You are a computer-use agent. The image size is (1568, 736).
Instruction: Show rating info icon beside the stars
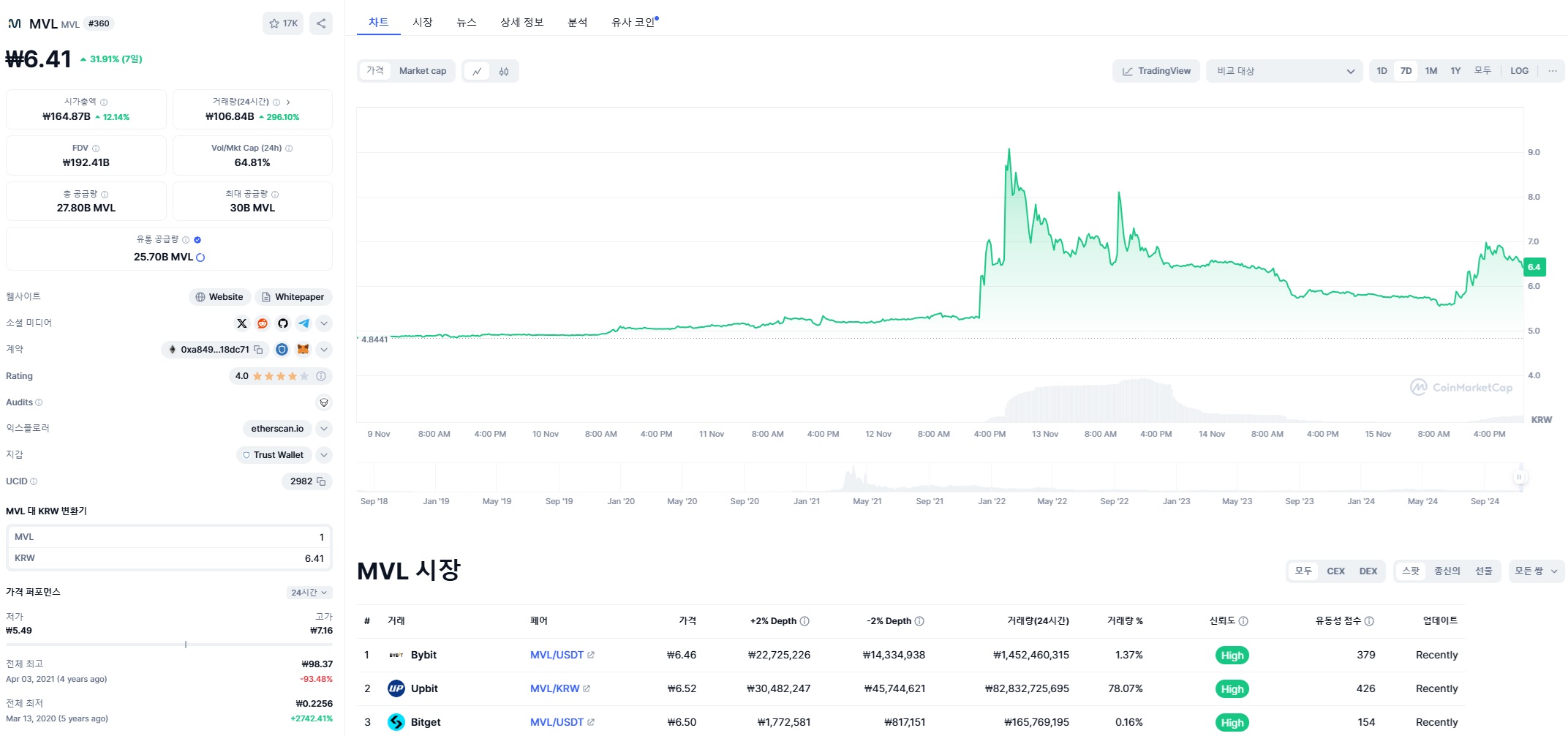(321, 376)
